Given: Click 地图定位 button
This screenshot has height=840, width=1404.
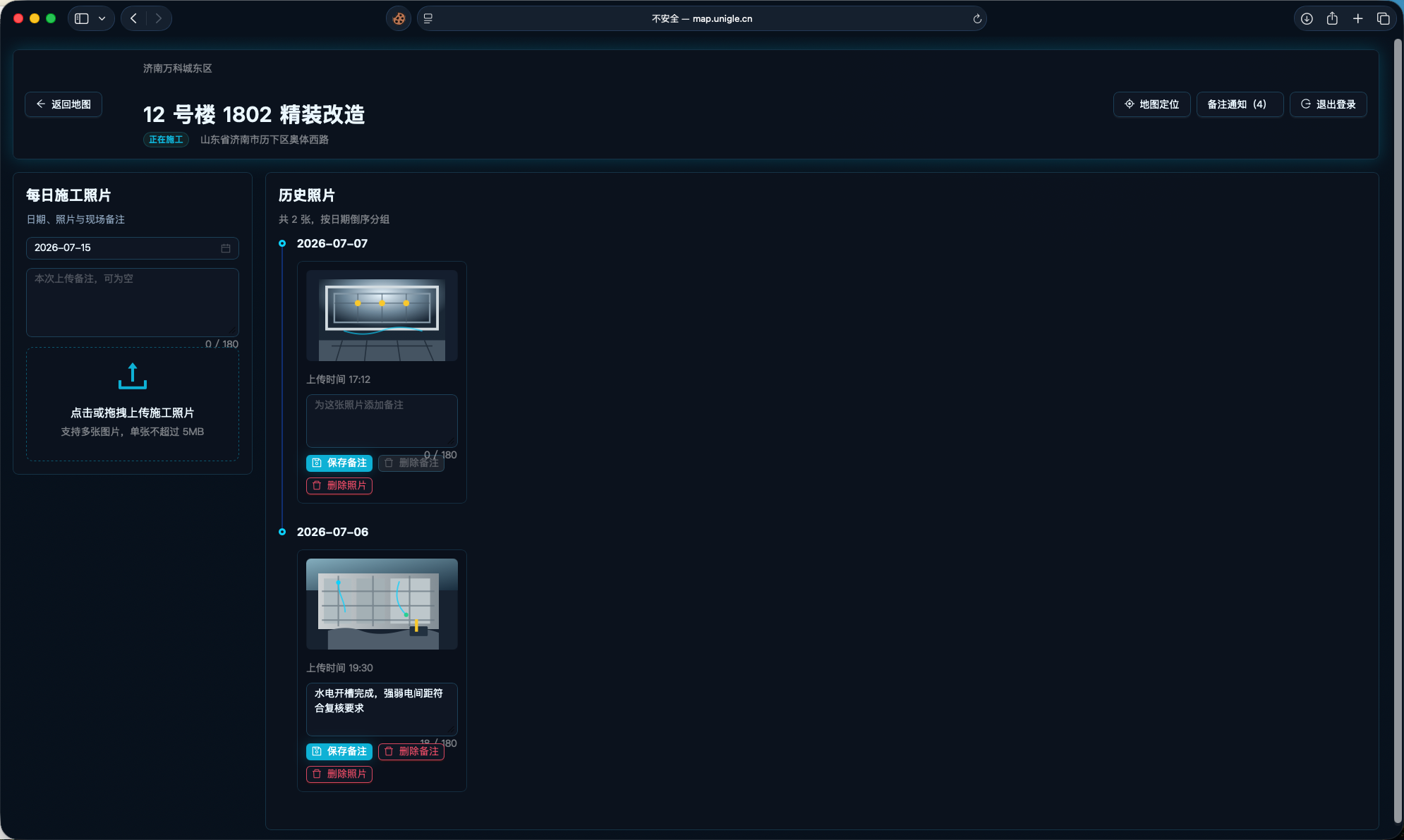Looking at the screenshot, I should point(1151,104).
